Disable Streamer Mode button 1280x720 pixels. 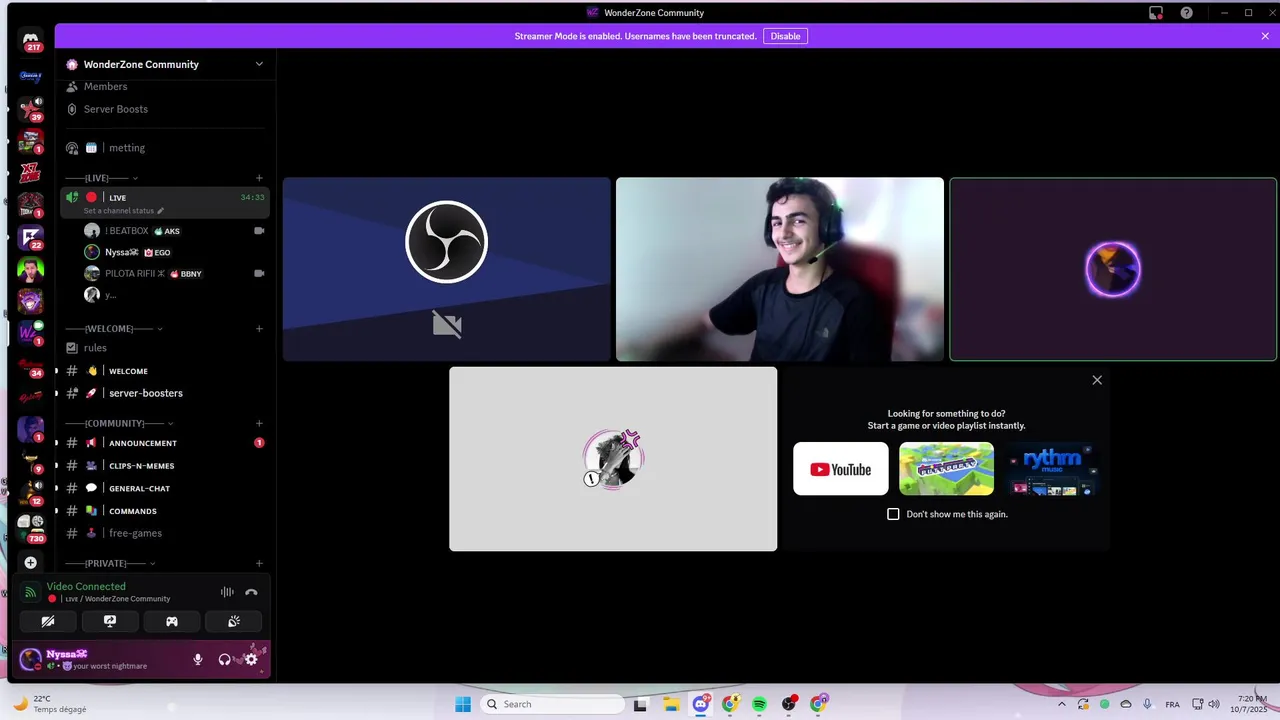pos(785,36)
